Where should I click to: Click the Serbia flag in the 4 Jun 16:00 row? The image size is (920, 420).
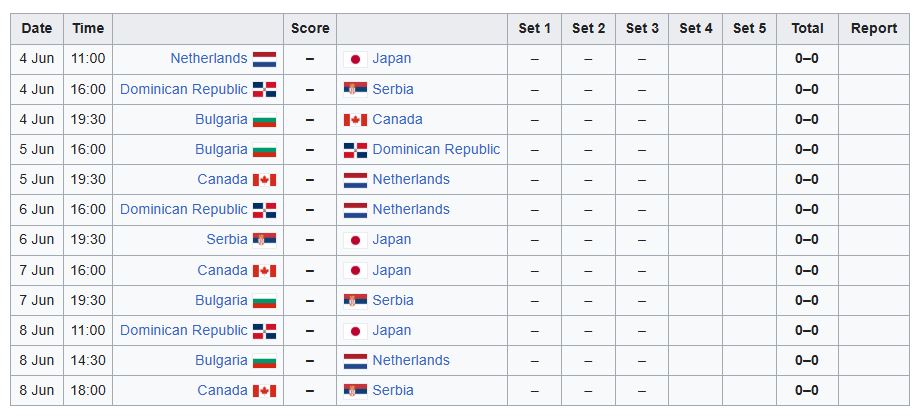click(x=355, y=89)
